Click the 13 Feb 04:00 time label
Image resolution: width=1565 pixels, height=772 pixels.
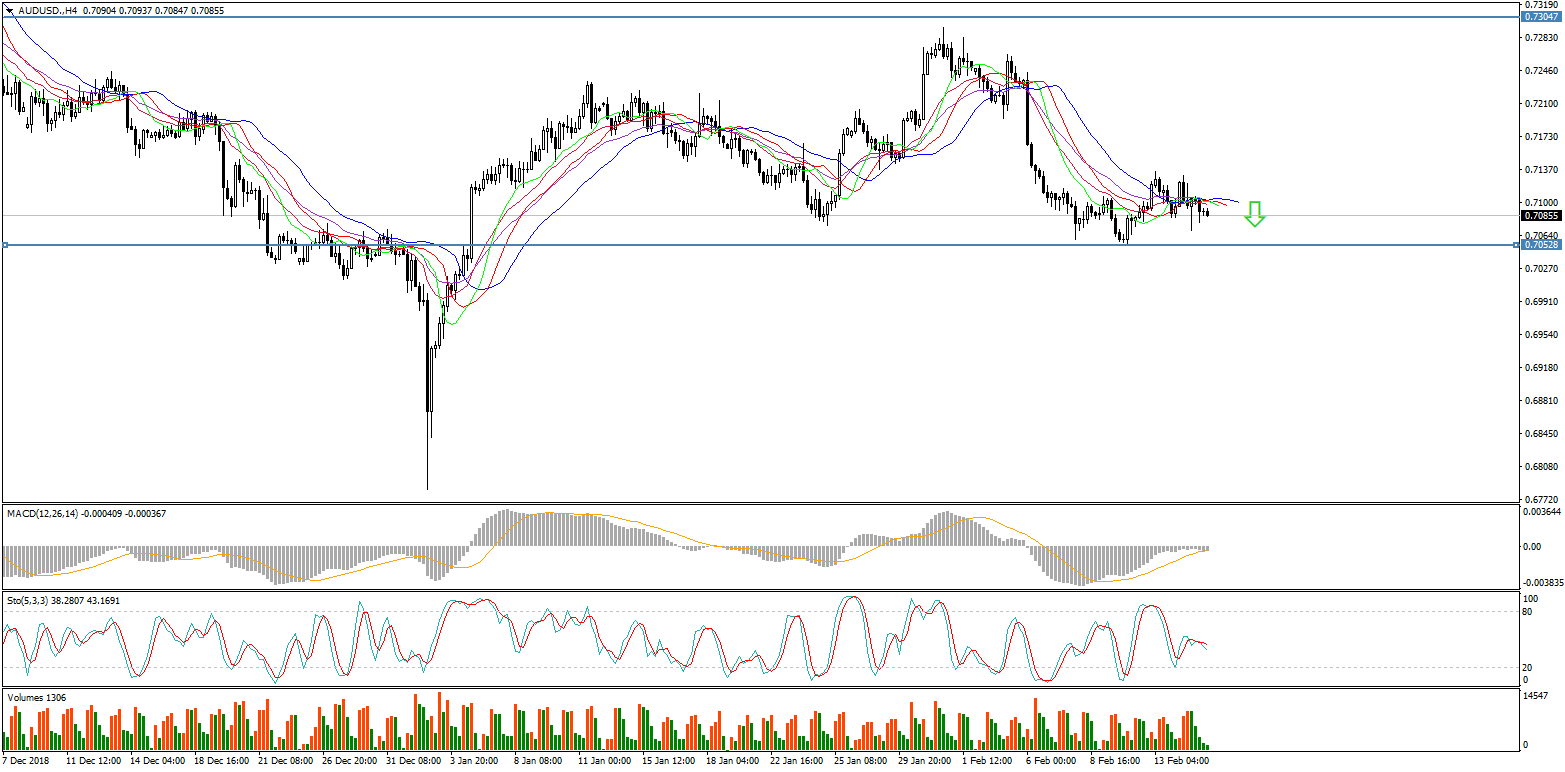point(1183,761)
